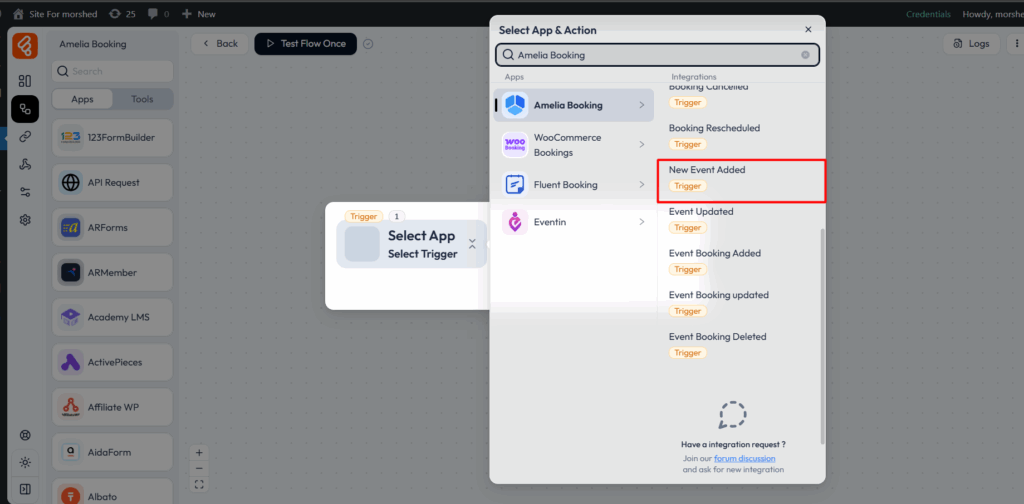Click the integration request chat bubble icon

733,415
